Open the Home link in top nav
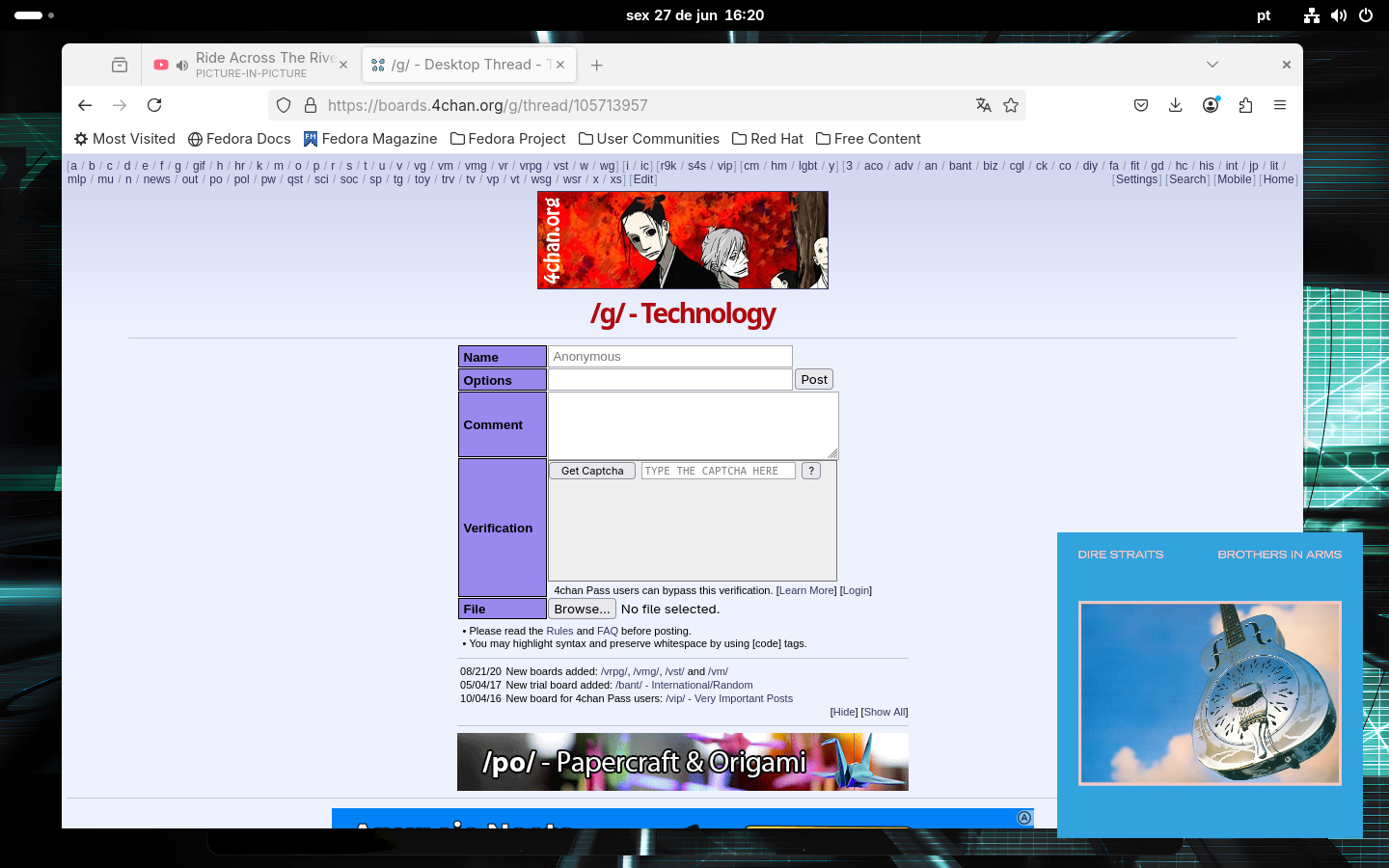 point(1279,179)
